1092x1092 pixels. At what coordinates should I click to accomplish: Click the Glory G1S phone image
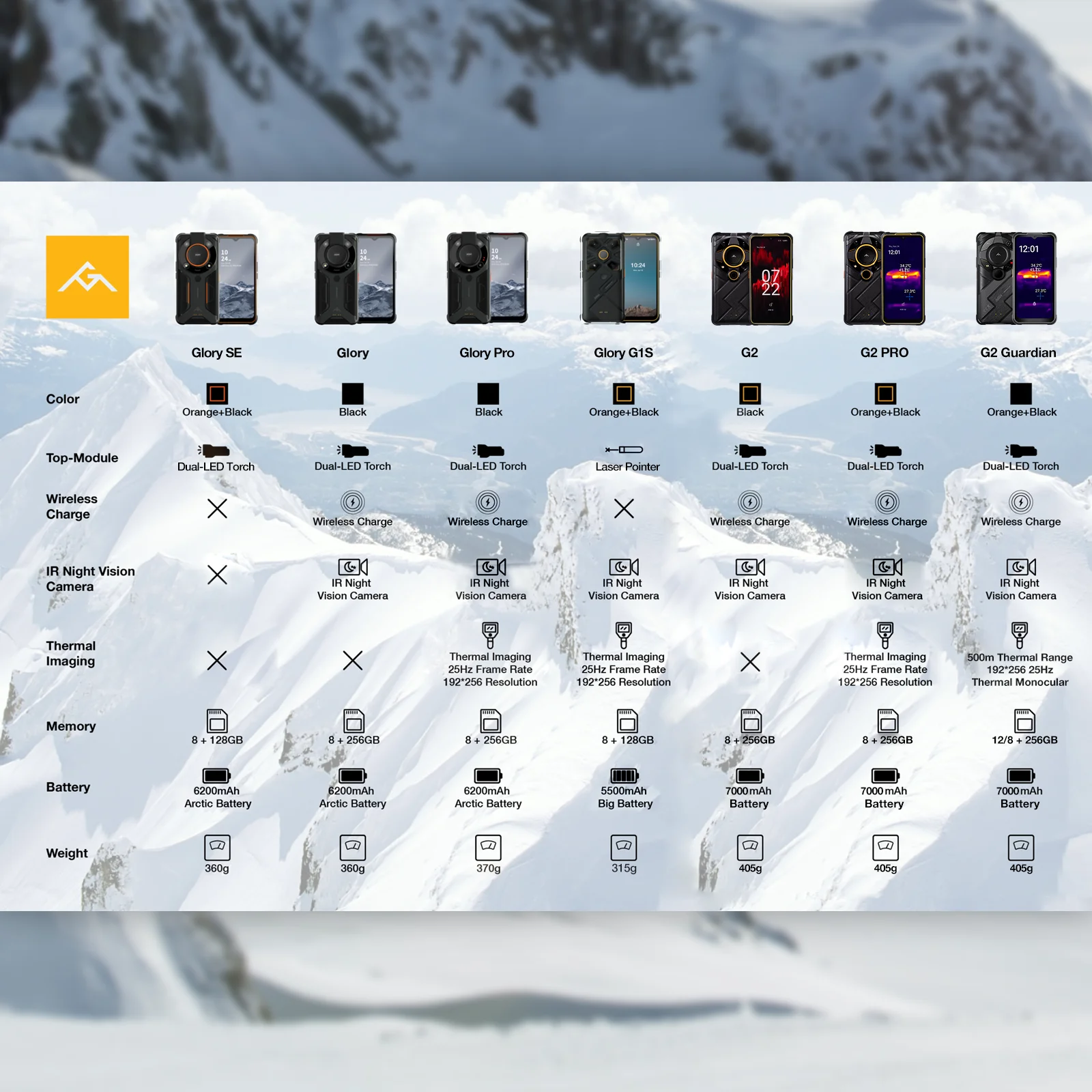620,278
